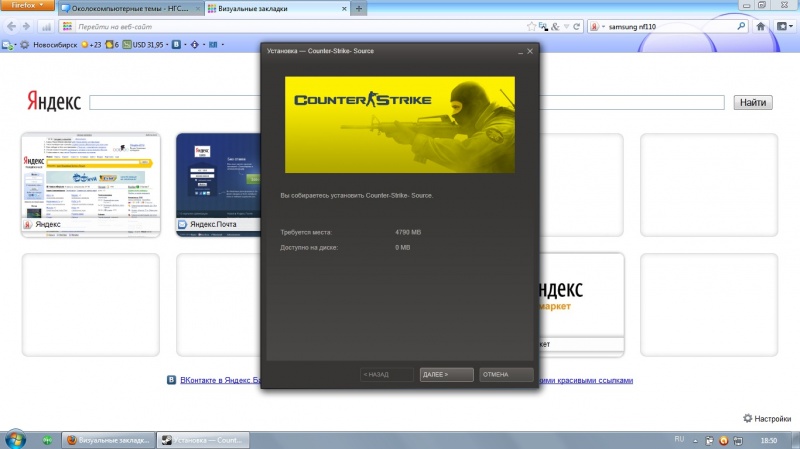This screenshot has width=800, height=449.
Task: Open the Firefox menu button
Action: tap(25, 6)
